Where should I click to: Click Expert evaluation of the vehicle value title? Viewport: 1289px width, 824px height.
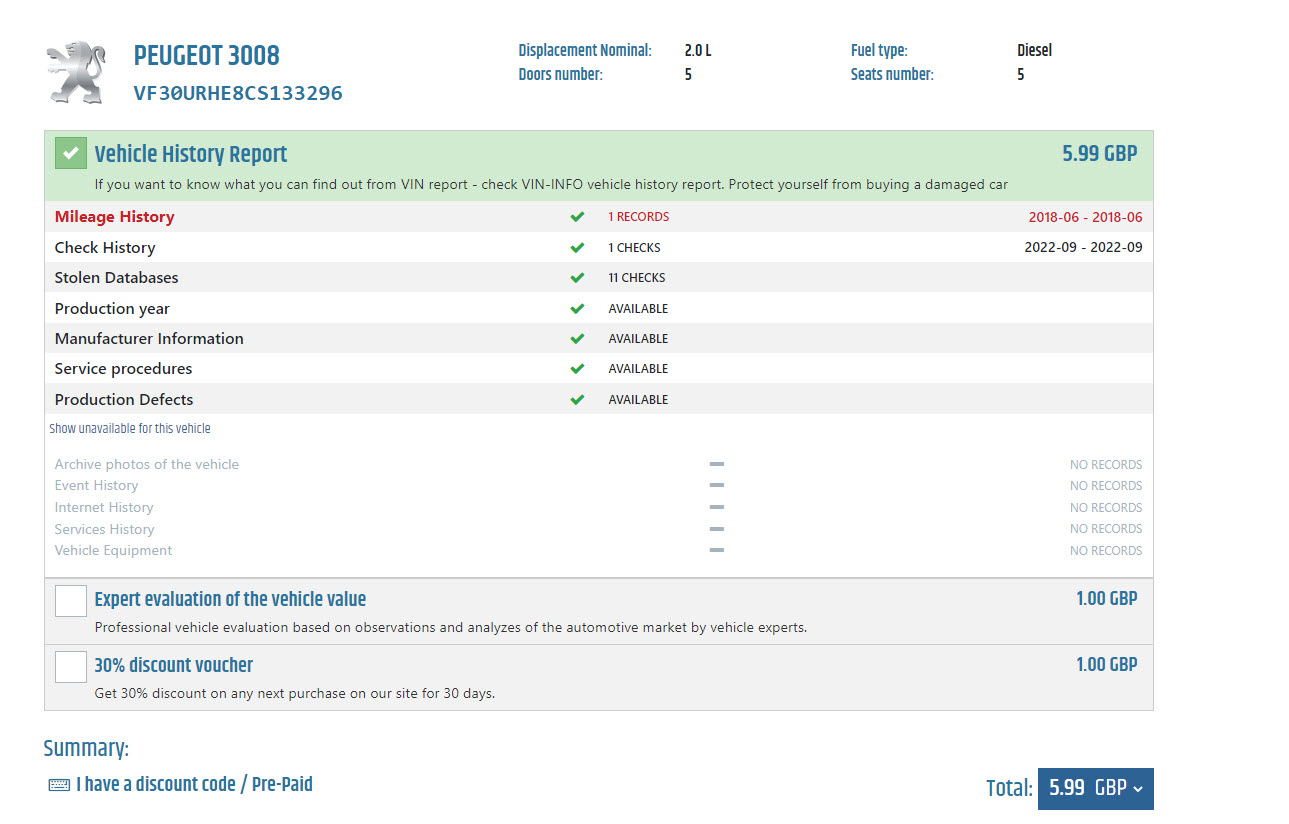(230, 599)
